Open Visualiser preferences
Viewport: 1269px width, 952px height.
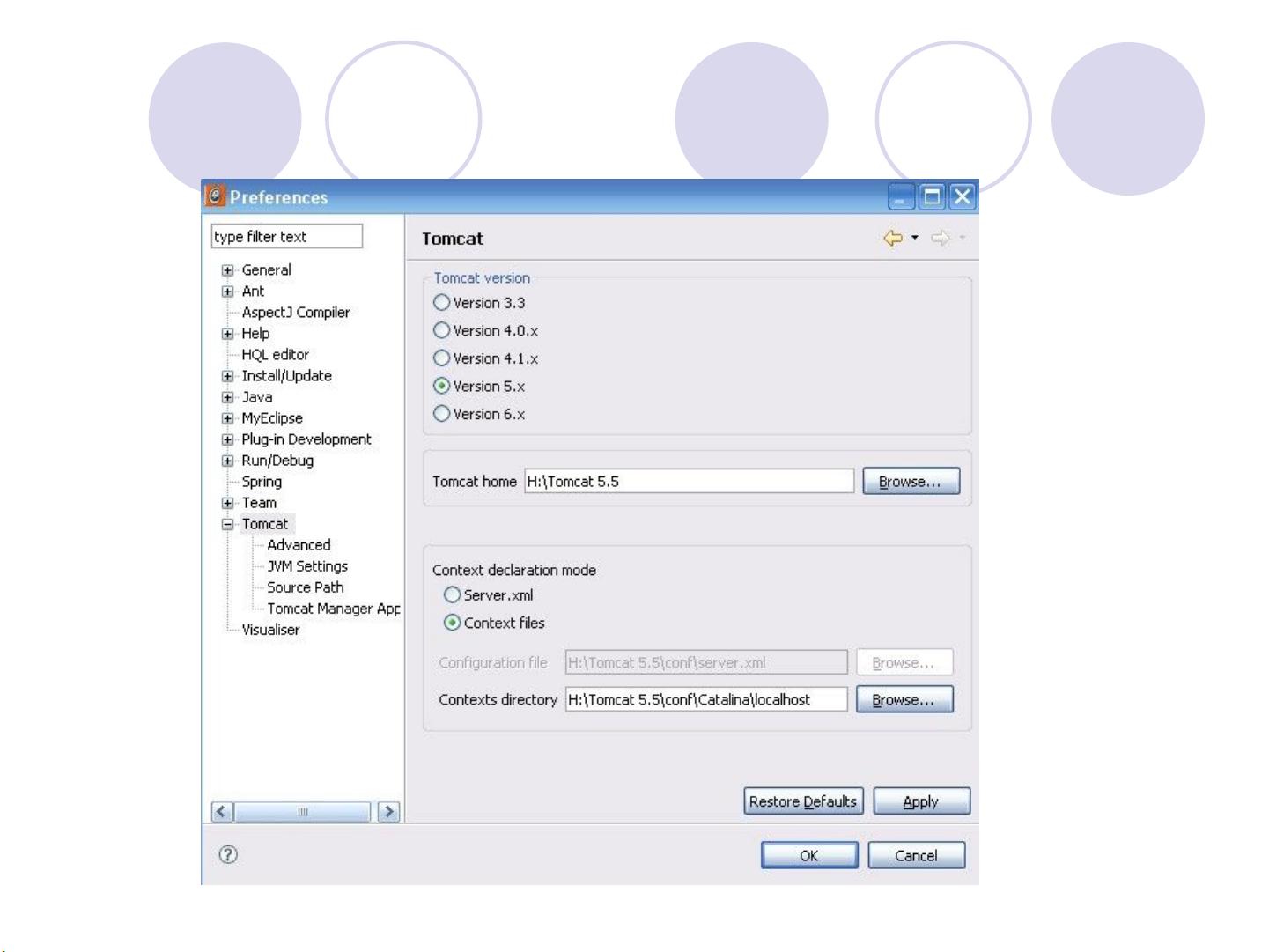270,630
